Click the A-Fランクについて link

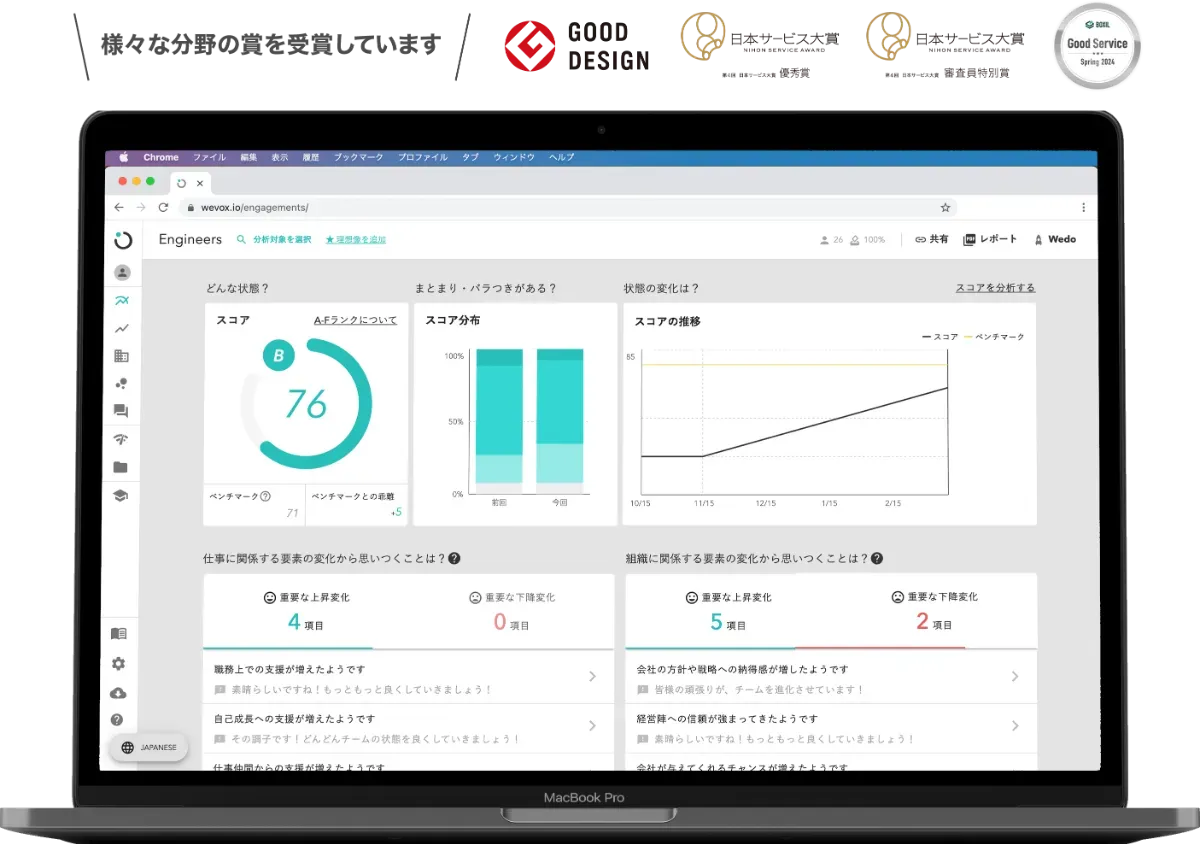coord(355,320)
